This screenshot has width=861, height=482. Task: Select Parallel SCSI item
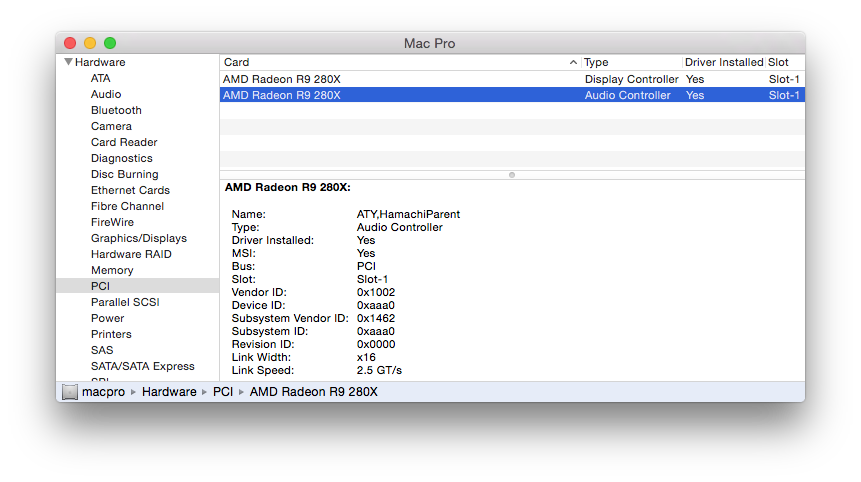tap(125, 302)
